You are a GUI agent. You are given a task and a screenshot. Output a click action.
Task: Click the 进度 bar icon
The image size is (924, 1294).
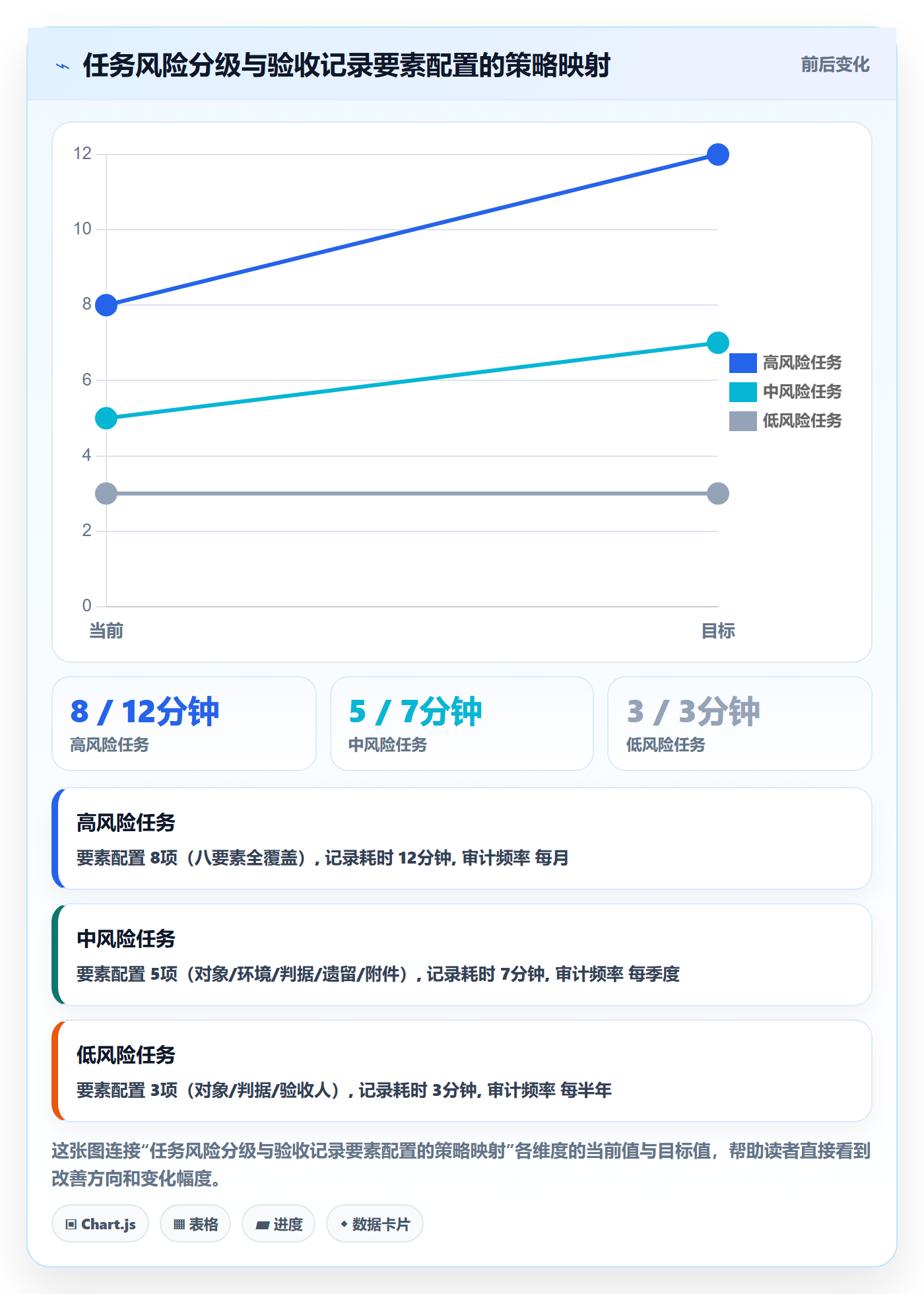(x=263, y=1225)
